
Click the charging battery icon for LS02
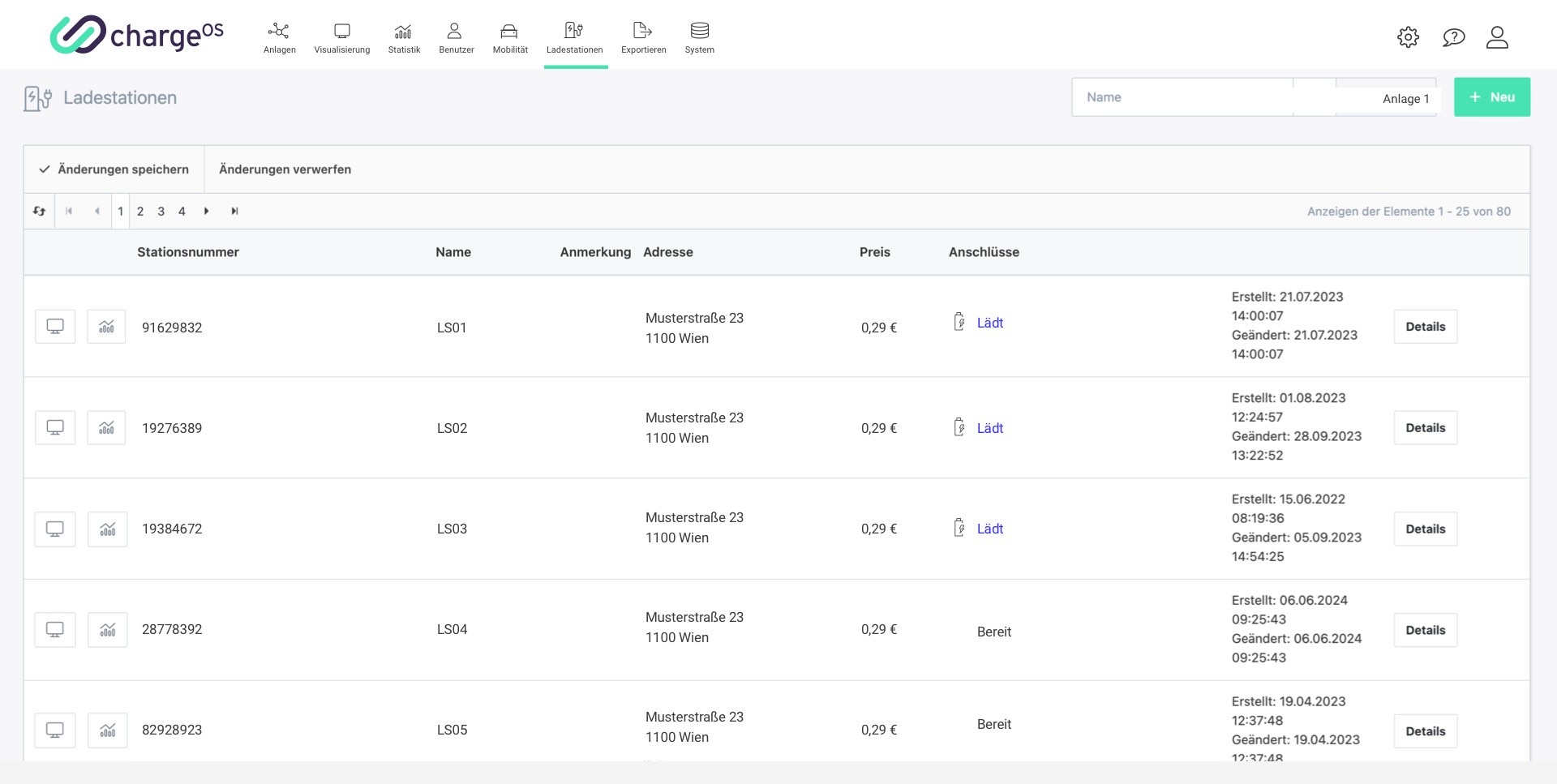[x=959, y=427]
